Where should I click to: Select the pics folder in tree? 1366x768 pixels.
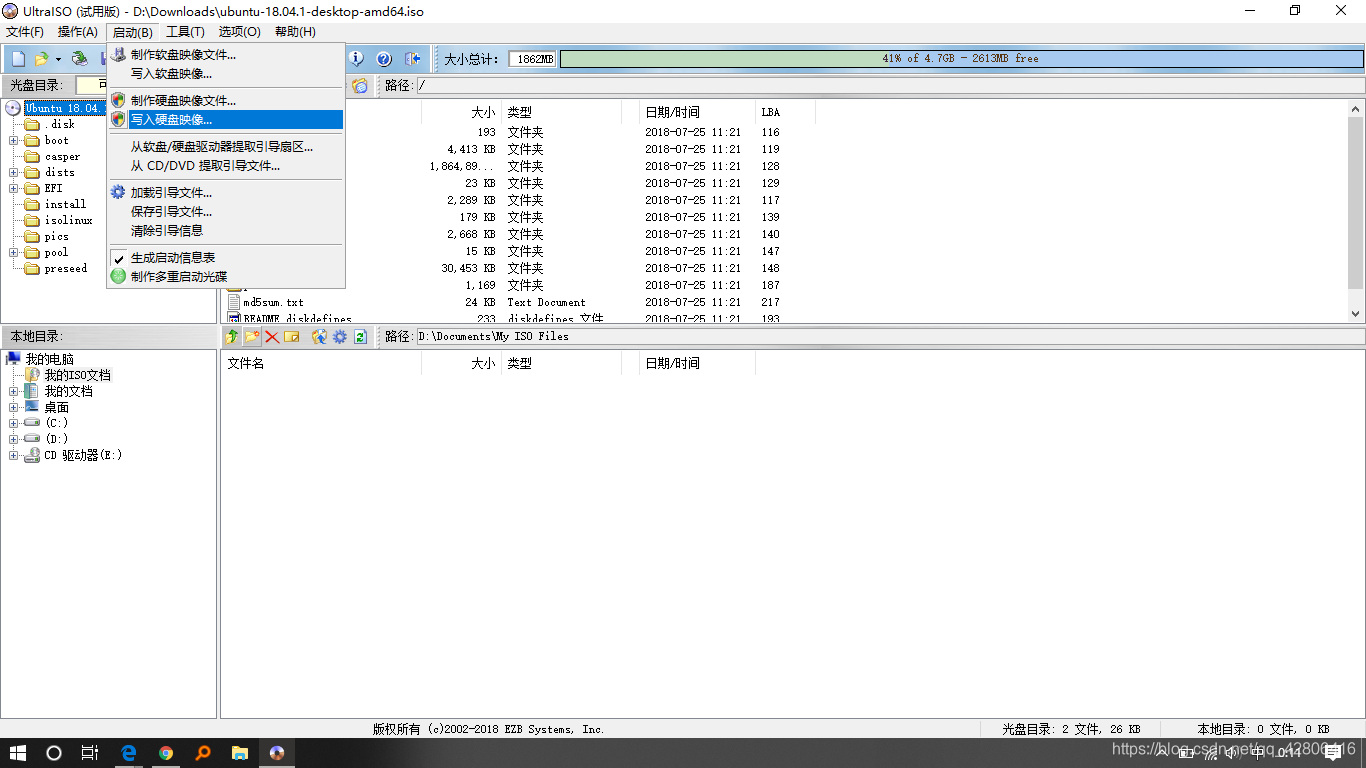point(56,237)
